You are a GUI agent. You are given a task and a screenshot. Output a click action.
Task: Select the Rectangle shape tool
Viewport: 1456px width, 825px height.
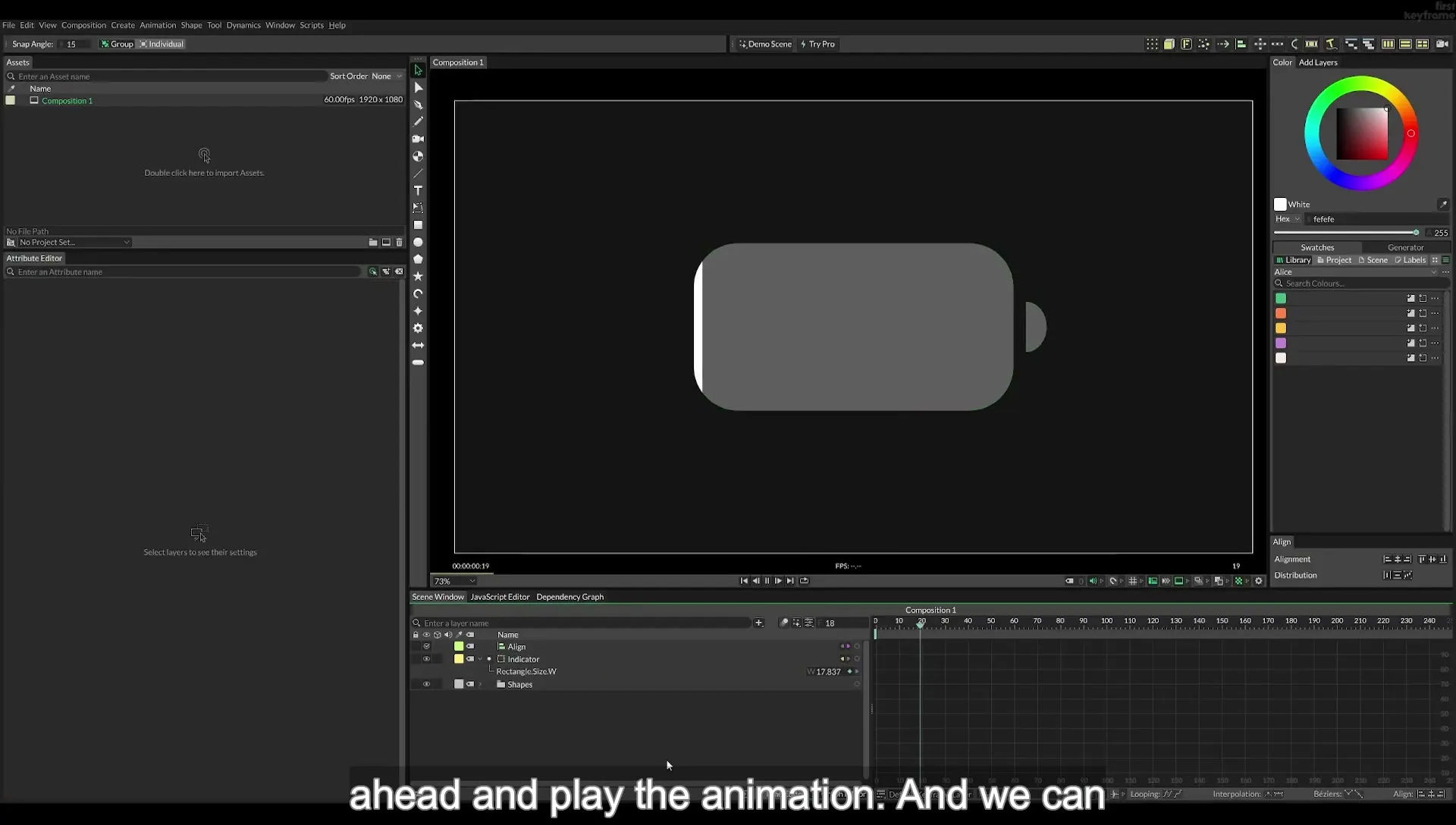tap(418, 225)
